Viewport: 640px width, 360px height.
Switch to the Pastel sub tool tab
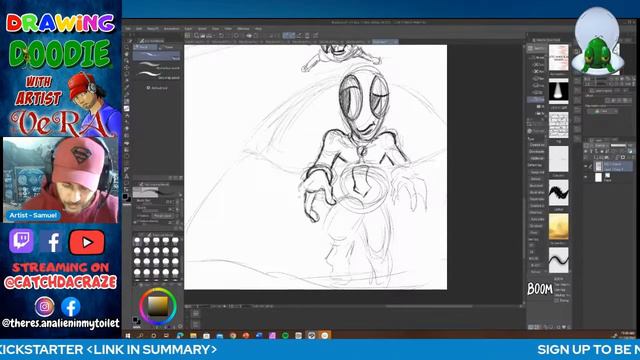coord(168,47)
